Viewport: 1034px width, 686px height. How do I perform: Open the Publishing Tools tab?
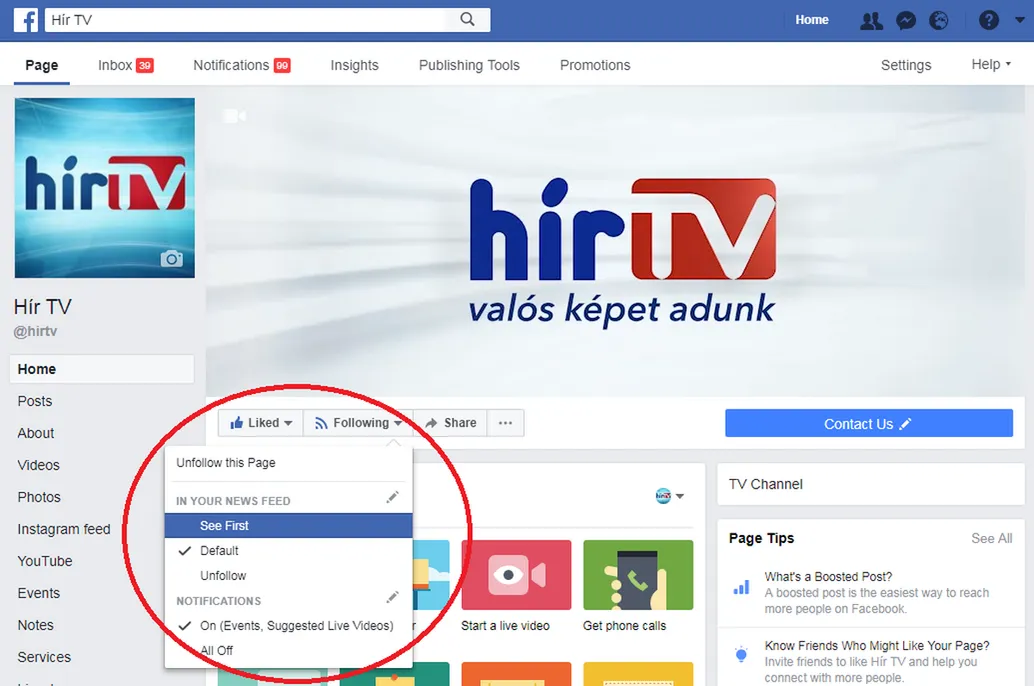(469, 65)
